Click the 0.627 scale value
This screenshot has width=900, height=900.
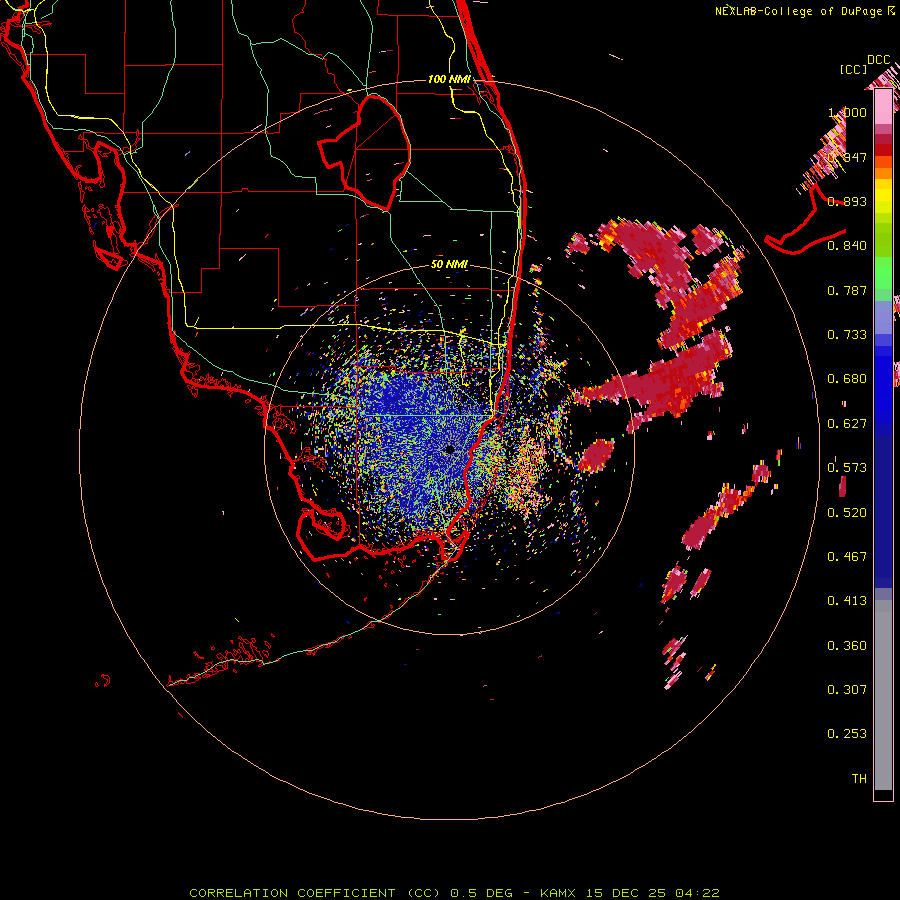coord(847,424)
